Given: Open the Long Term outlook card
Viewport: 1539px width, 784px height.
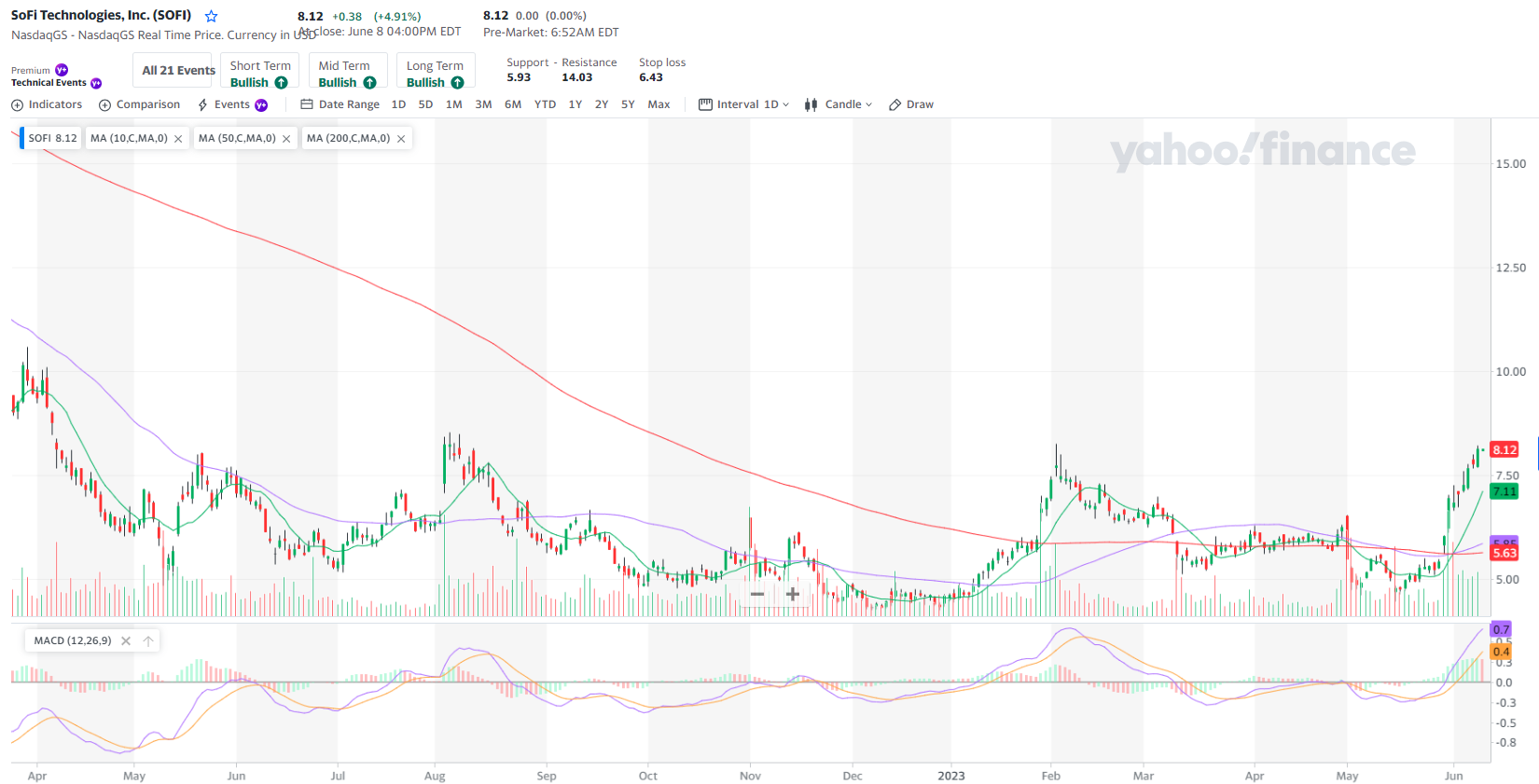Looking at the screenshot, I should (436, 70).
